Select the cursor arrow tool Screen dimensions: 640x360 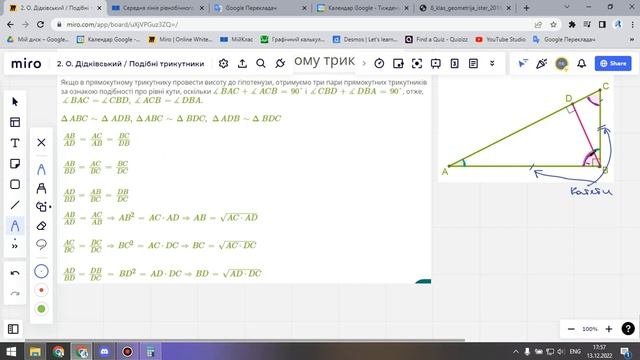[15, 102]
